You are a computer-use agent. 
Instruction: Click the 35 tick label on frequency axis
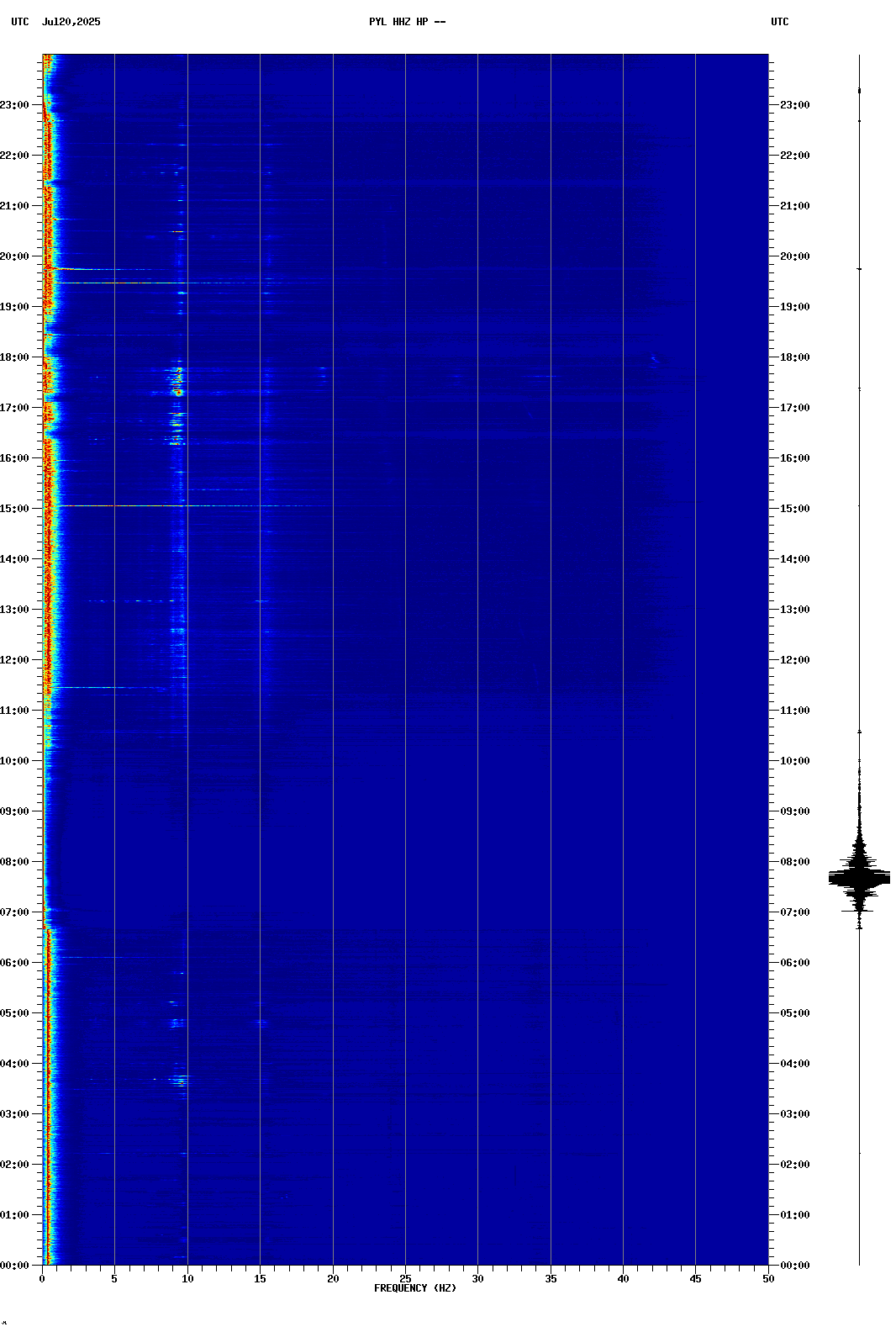tap(551, 1279)
